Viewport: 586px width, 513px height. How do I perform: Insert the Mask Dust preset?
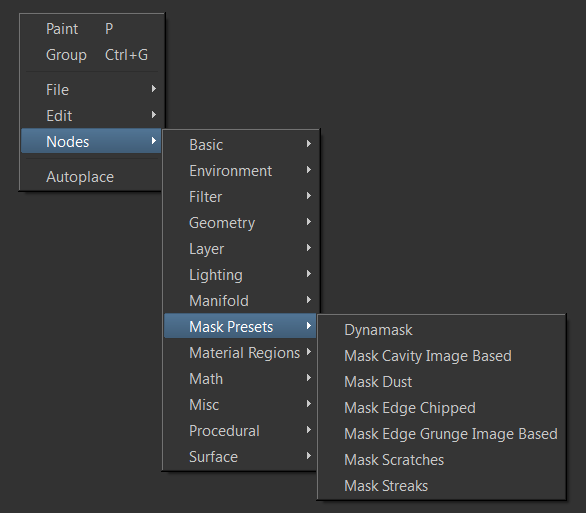point(442,382)
